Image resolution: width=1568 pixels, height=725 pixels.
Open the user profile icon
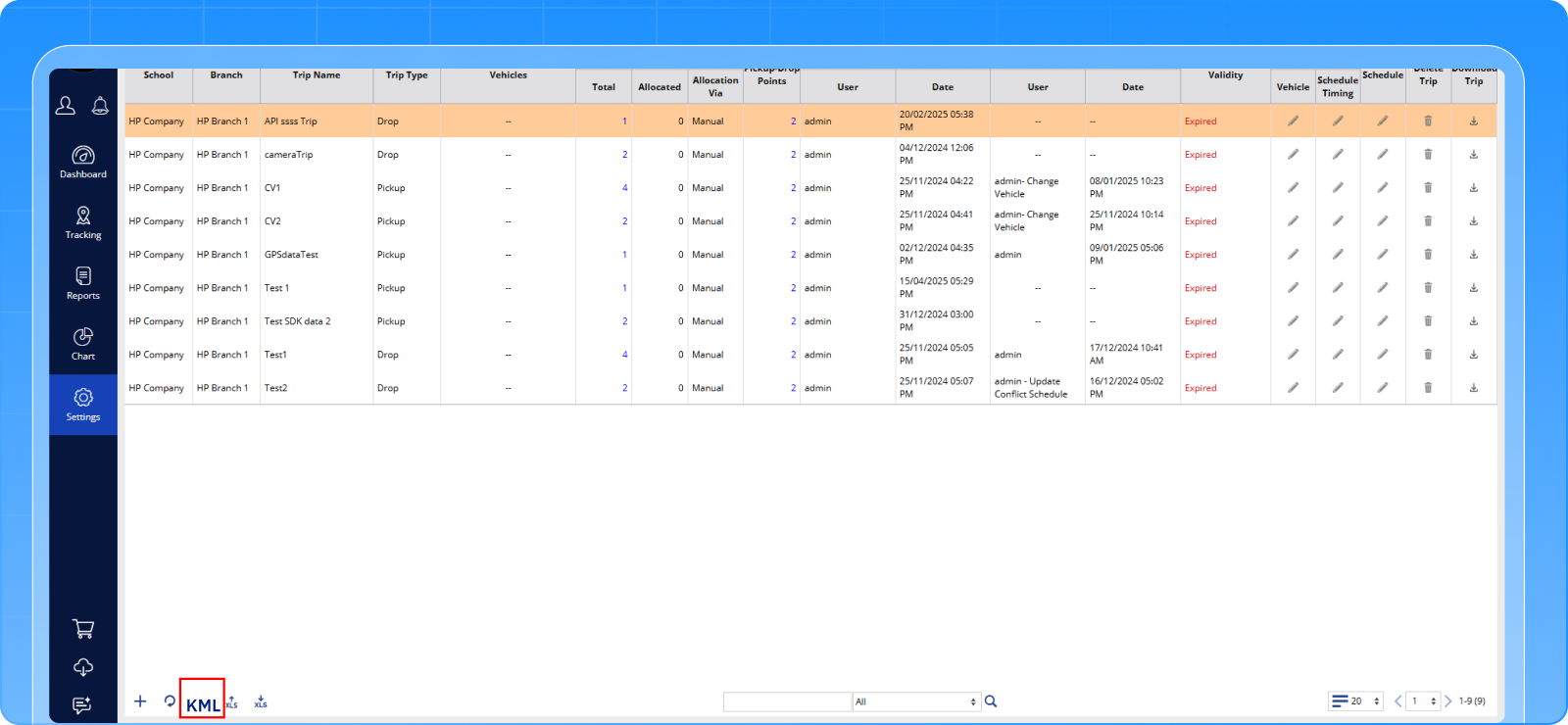(x=66, y=106)
